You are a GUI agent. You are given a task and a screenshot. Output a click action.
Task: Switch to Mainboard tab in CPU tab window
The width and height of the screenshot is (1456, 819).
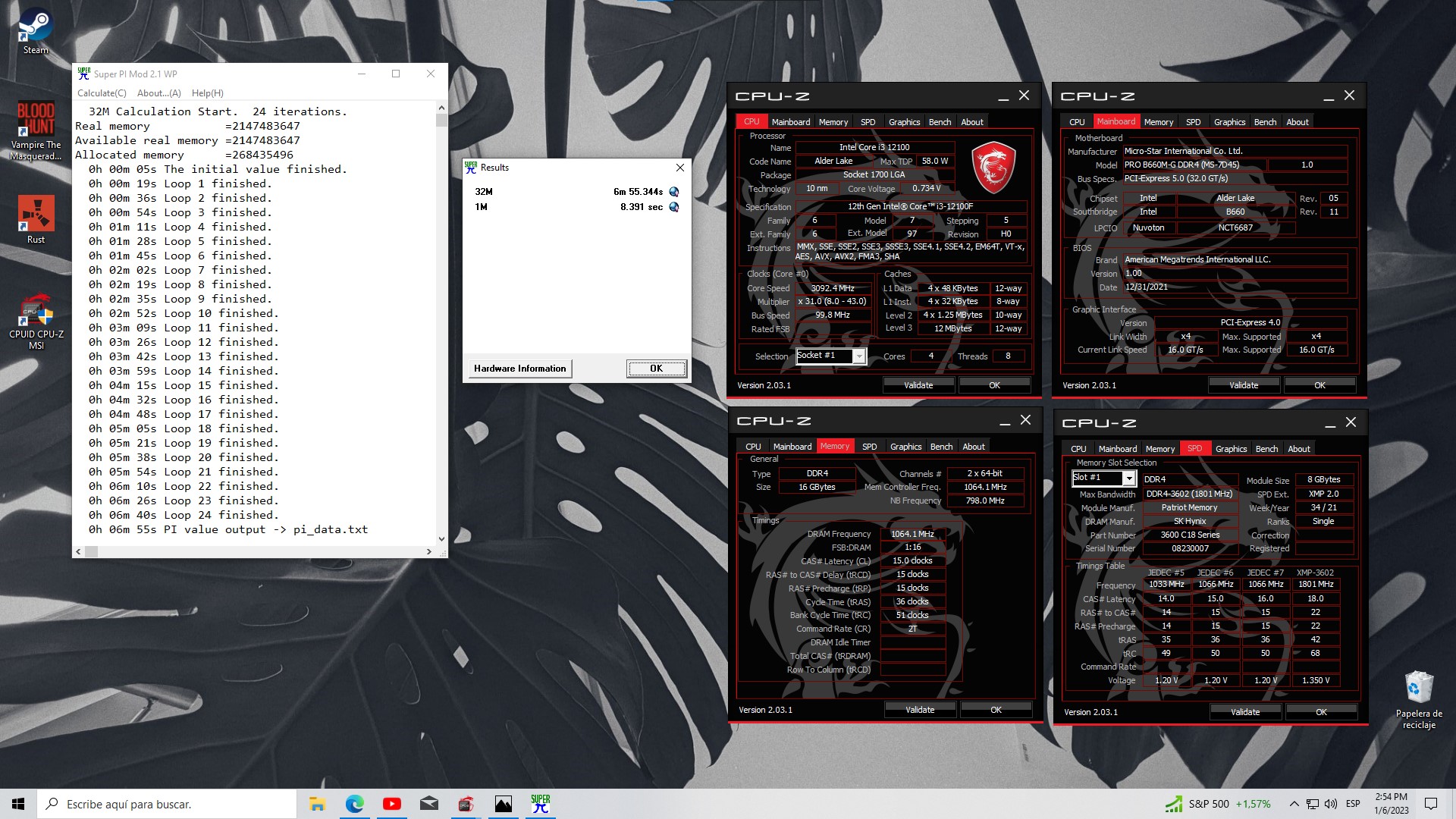790,121
